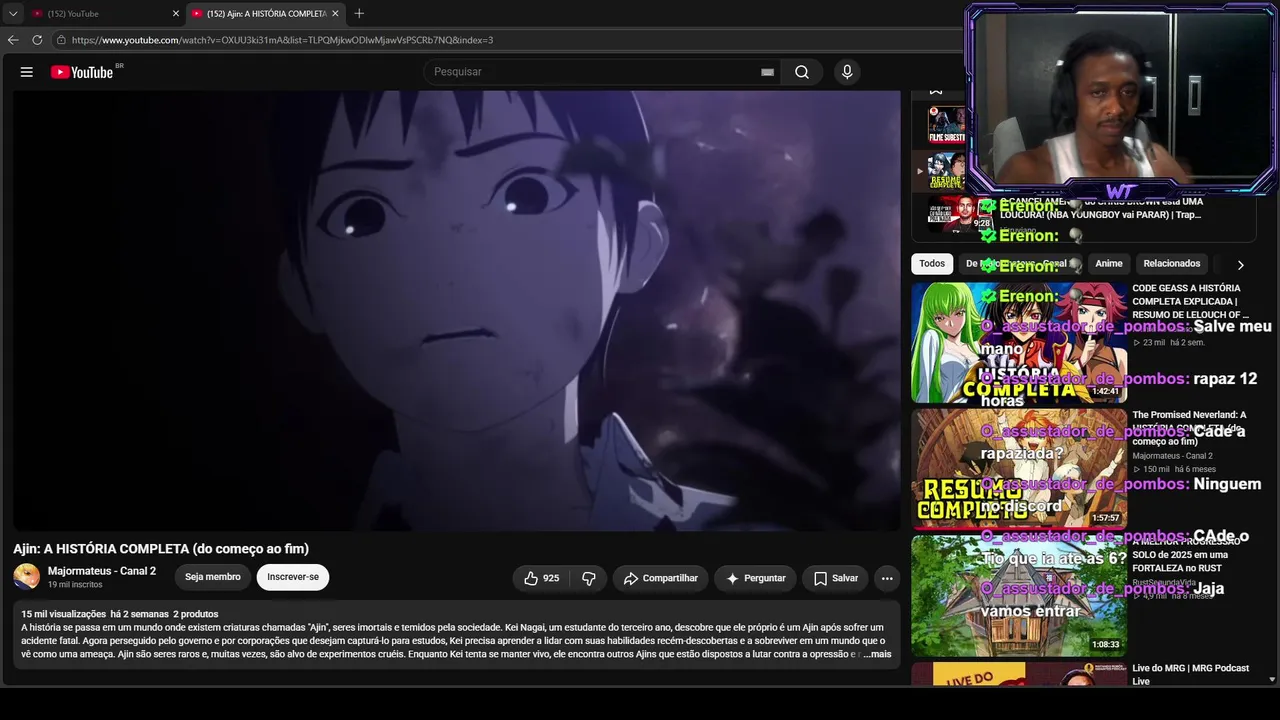Save the video with Salvar
The image size is (1280, 720).
point(836,578)
